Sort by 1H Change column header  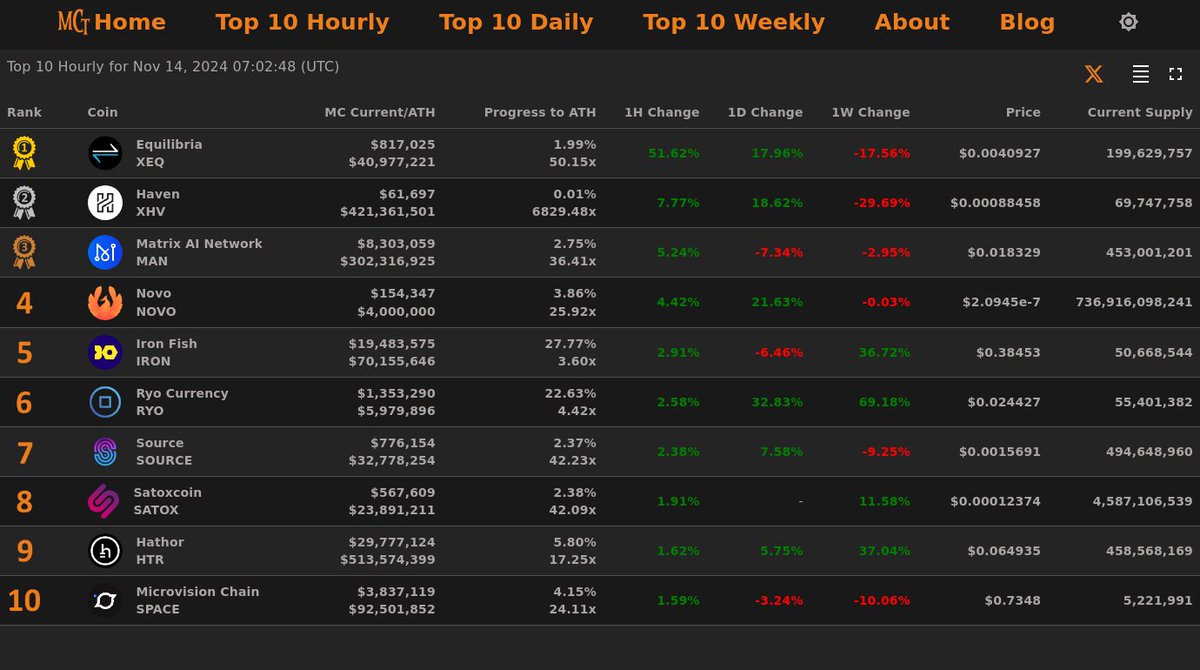(x=662, y=112)
